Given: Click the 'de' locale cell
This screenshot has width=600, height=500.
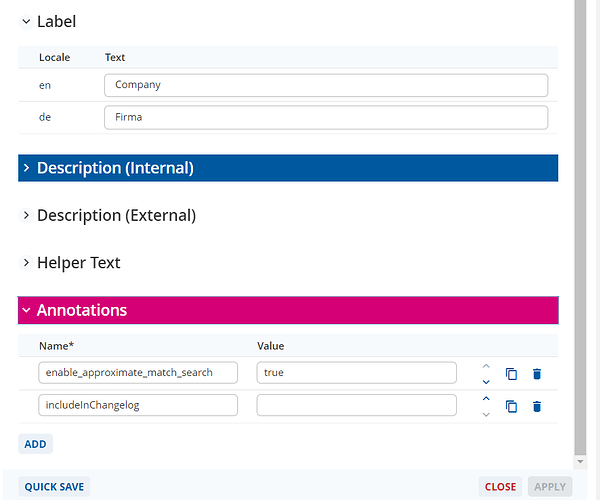Looking at the screenshot, I should (x=45, y=117).
